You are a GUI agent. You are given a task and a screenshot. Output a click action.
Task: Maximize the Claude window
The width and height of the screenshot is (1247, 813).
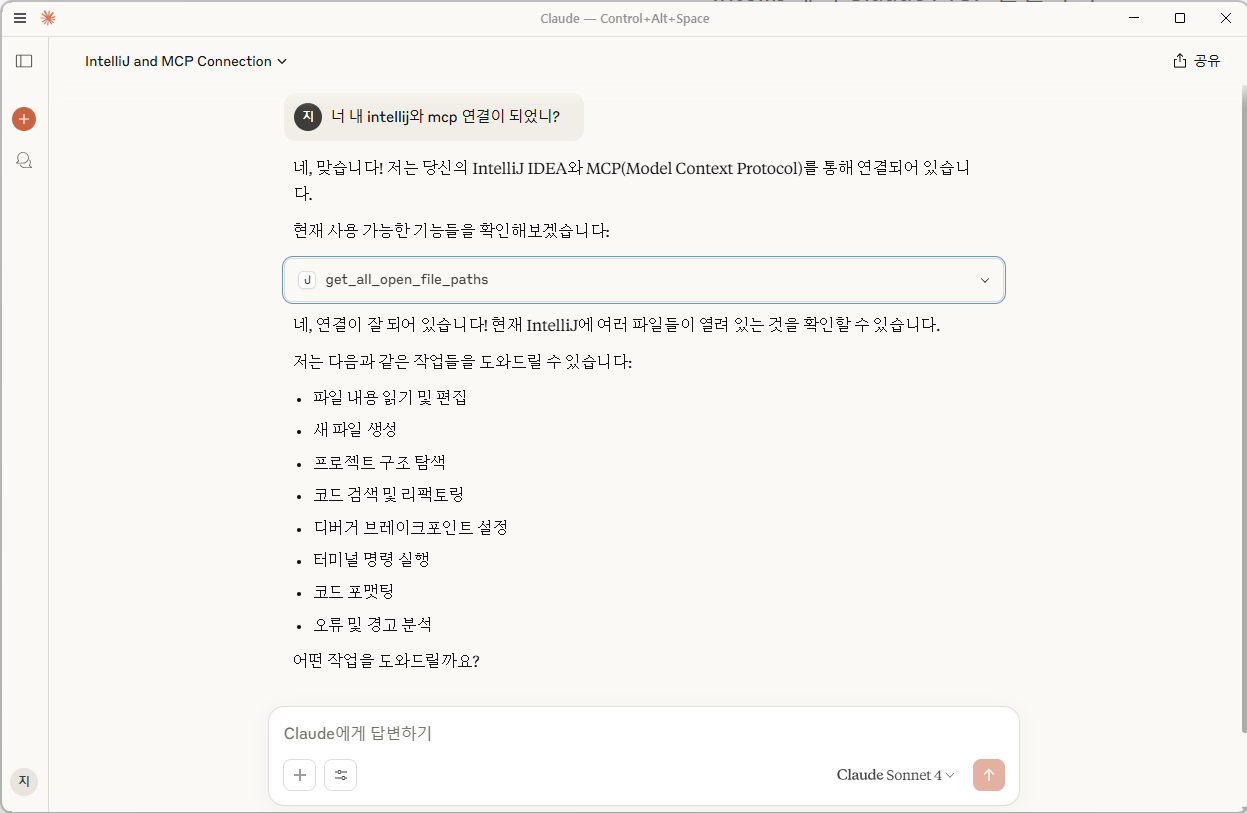pyautogui.click(x=1180, y=18)
